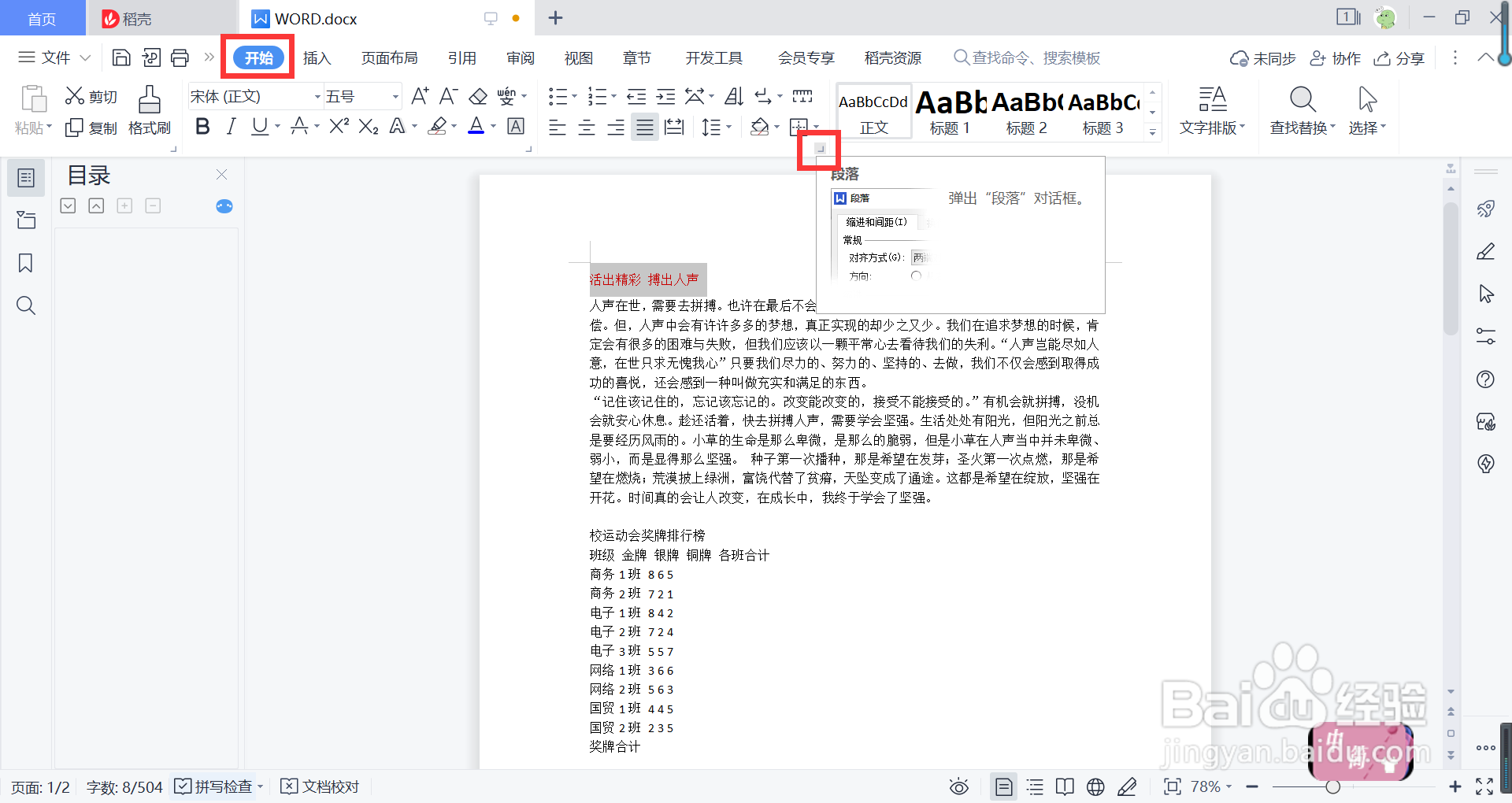Open the 选择 dropdown
This screenshot has width=1512, height=803.
coord(1367,110)
